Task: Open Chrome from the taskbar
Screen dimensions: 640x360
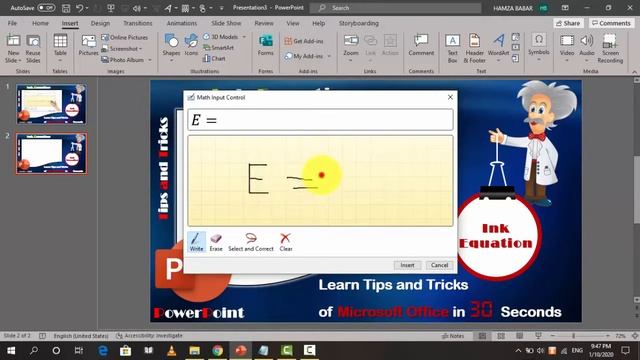Action: click(218, 351)
